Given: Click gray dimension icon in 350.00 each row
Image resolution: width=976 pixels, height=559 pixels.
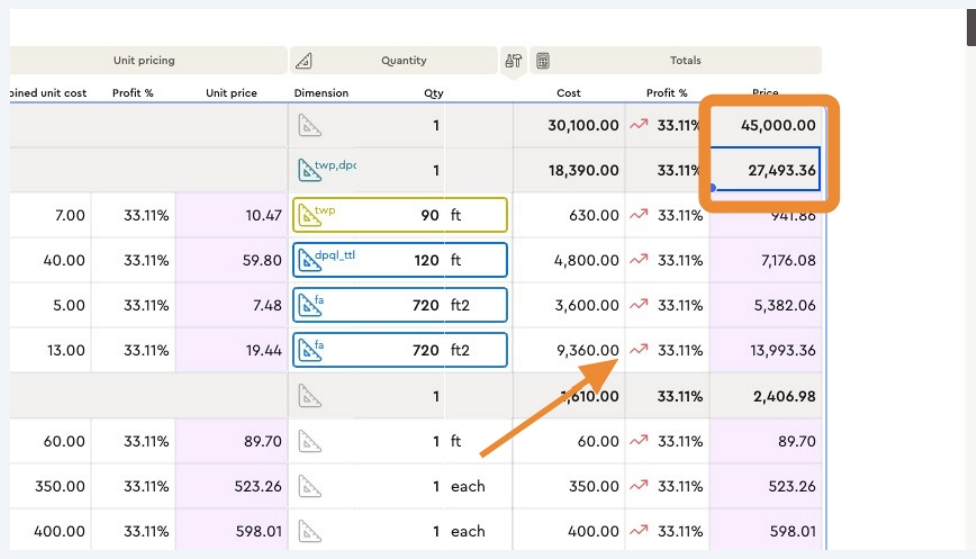Looking at the screenshot, I should pos(310,487).
